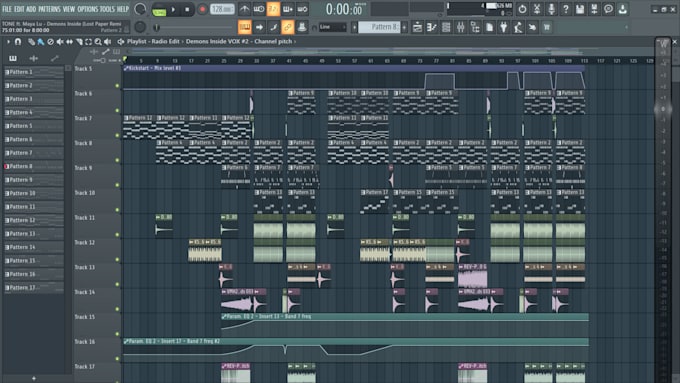Image resolution: width=680 pixels, height=383 pixels.
Task: Mute Track 5 with its green switch
Action: click(117, 86)
